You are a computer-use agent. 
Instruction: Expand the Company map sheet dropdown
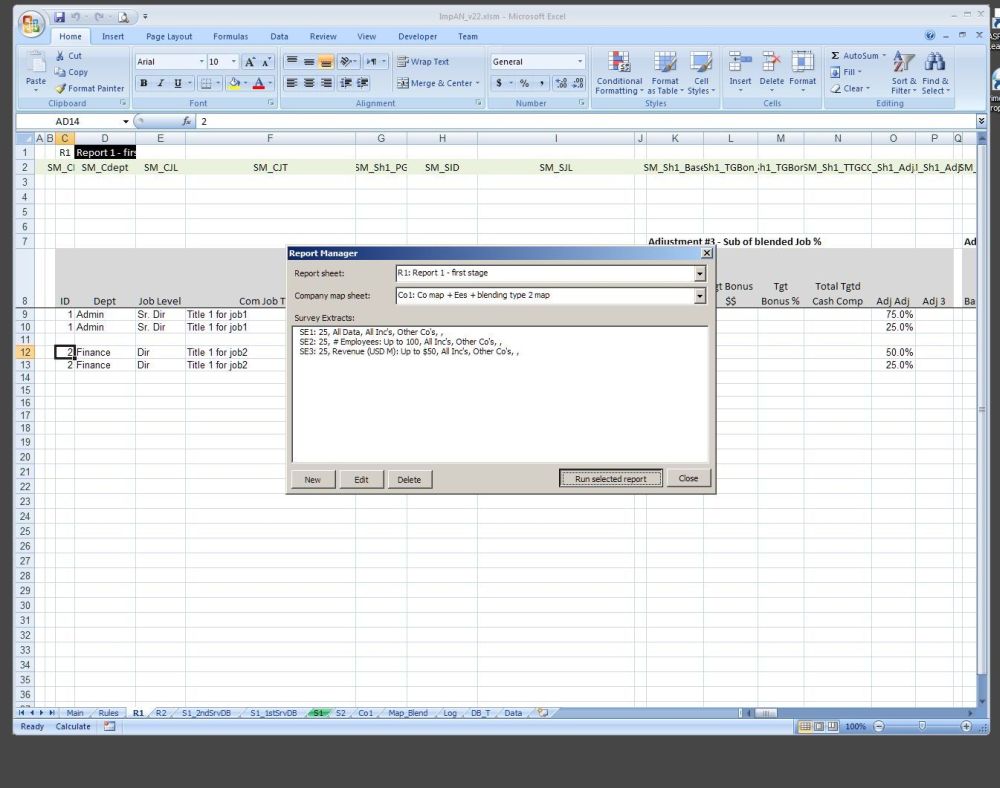click(700, 296)
